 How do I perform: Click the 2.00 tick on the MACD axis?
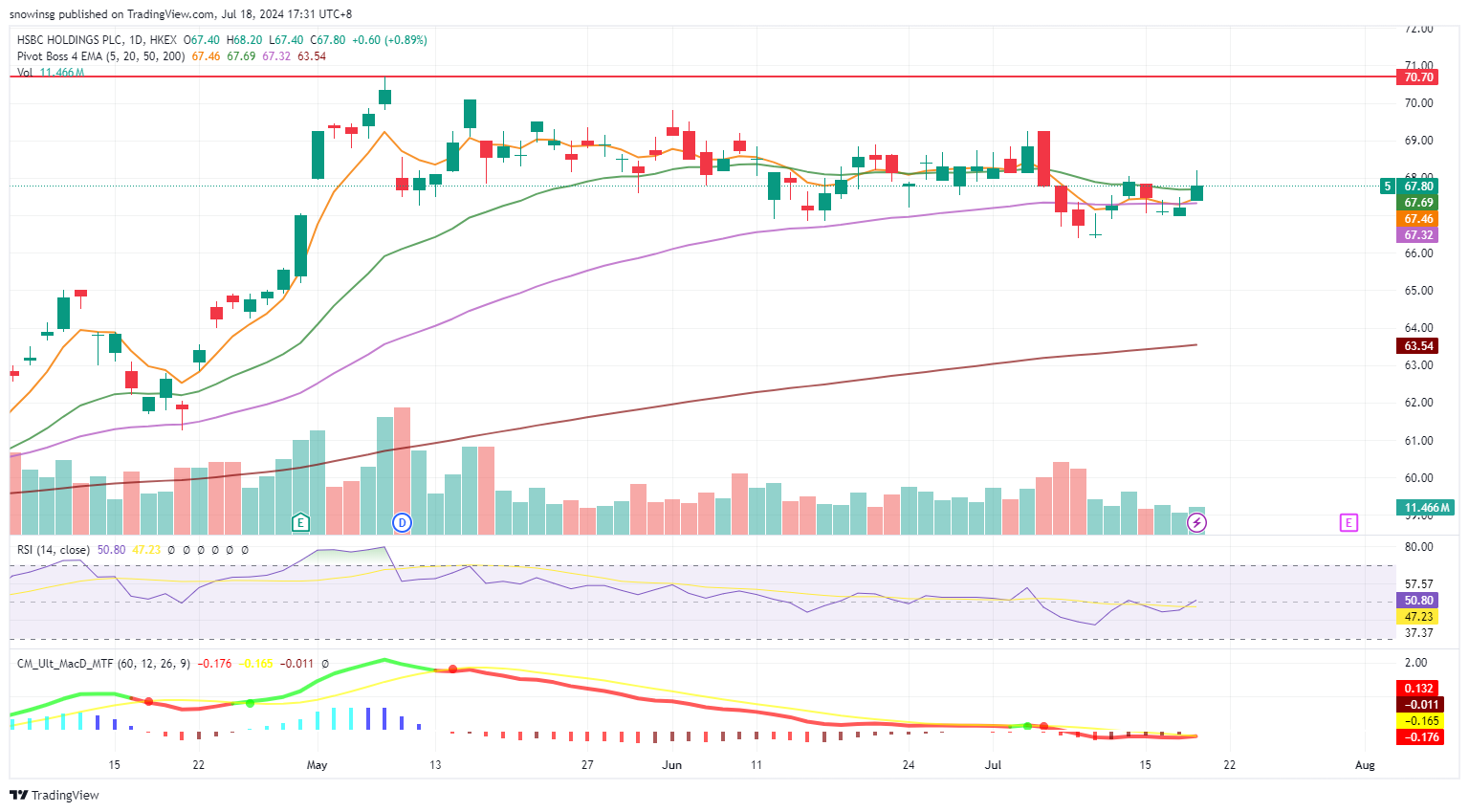tap(1415, 663)
